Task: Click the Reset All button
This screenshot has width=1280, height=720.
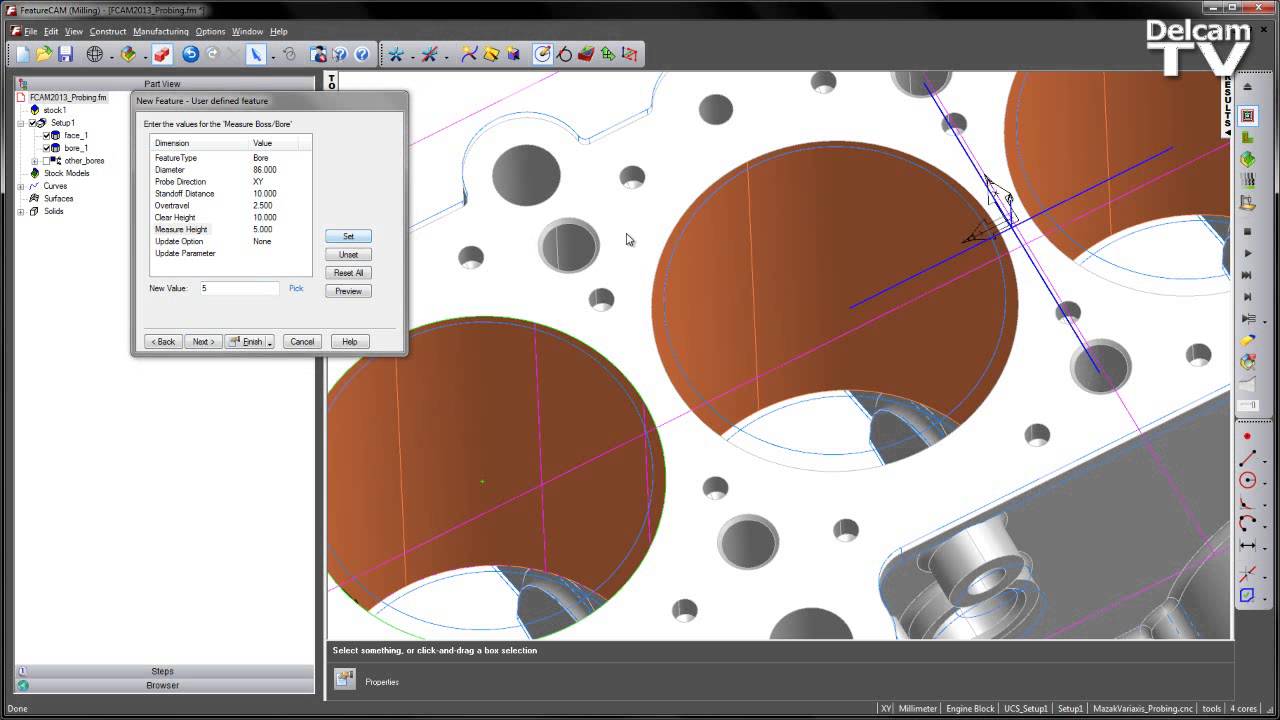Action: pyautogui.click(x=348, y=273)
